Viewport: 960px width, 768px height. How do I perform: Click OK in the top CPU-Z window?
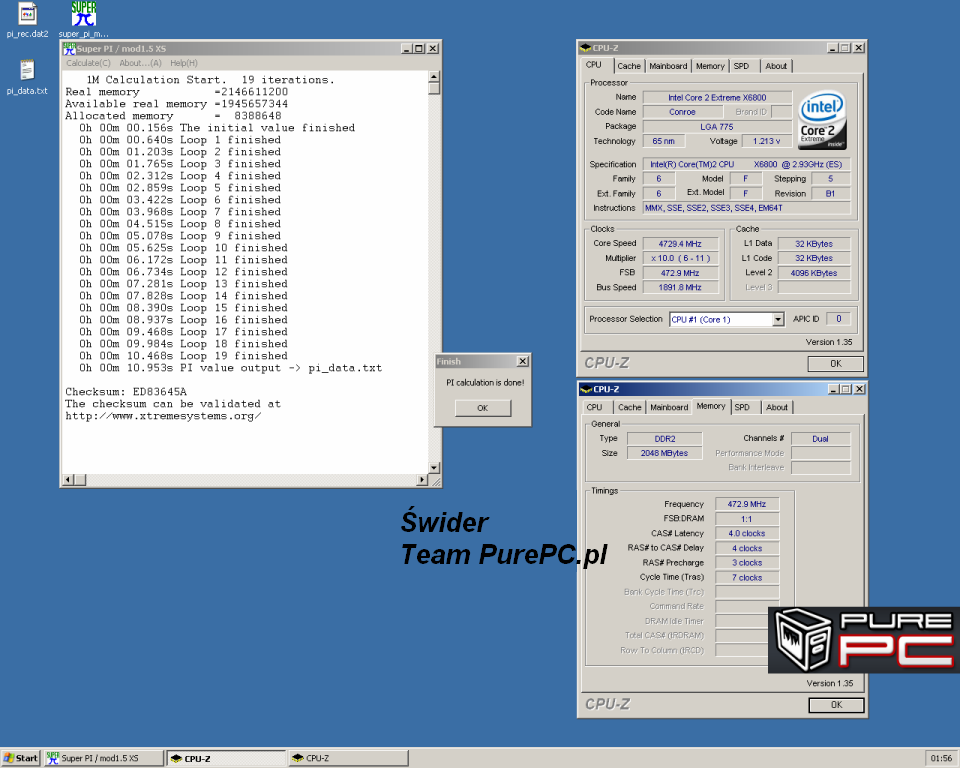click(836, 364)
